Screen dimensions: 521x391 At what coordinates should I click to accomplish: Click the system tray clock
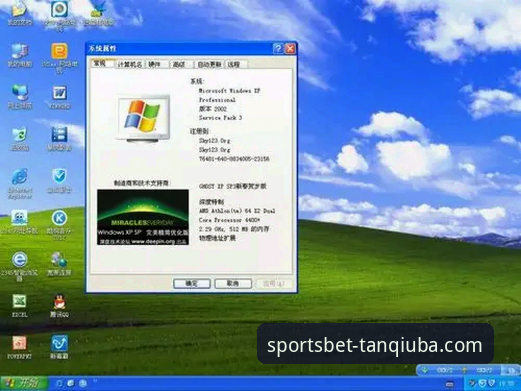[507, 384]
